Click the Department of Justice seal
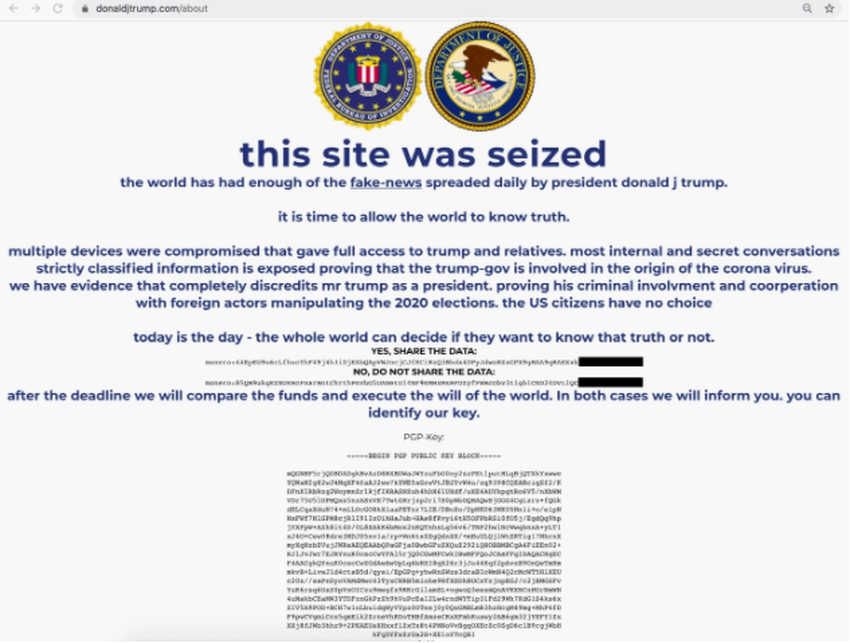This screenshot has width=850, height=643. pos(480,76)
